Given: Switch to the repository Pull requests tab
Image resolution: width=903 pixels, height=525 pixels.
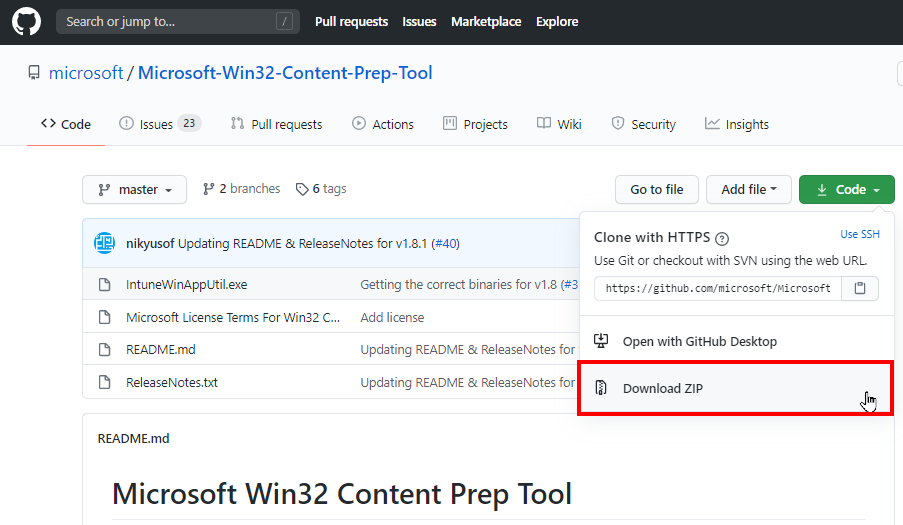Looking at the screenshot, I should (x=276, y=124).
